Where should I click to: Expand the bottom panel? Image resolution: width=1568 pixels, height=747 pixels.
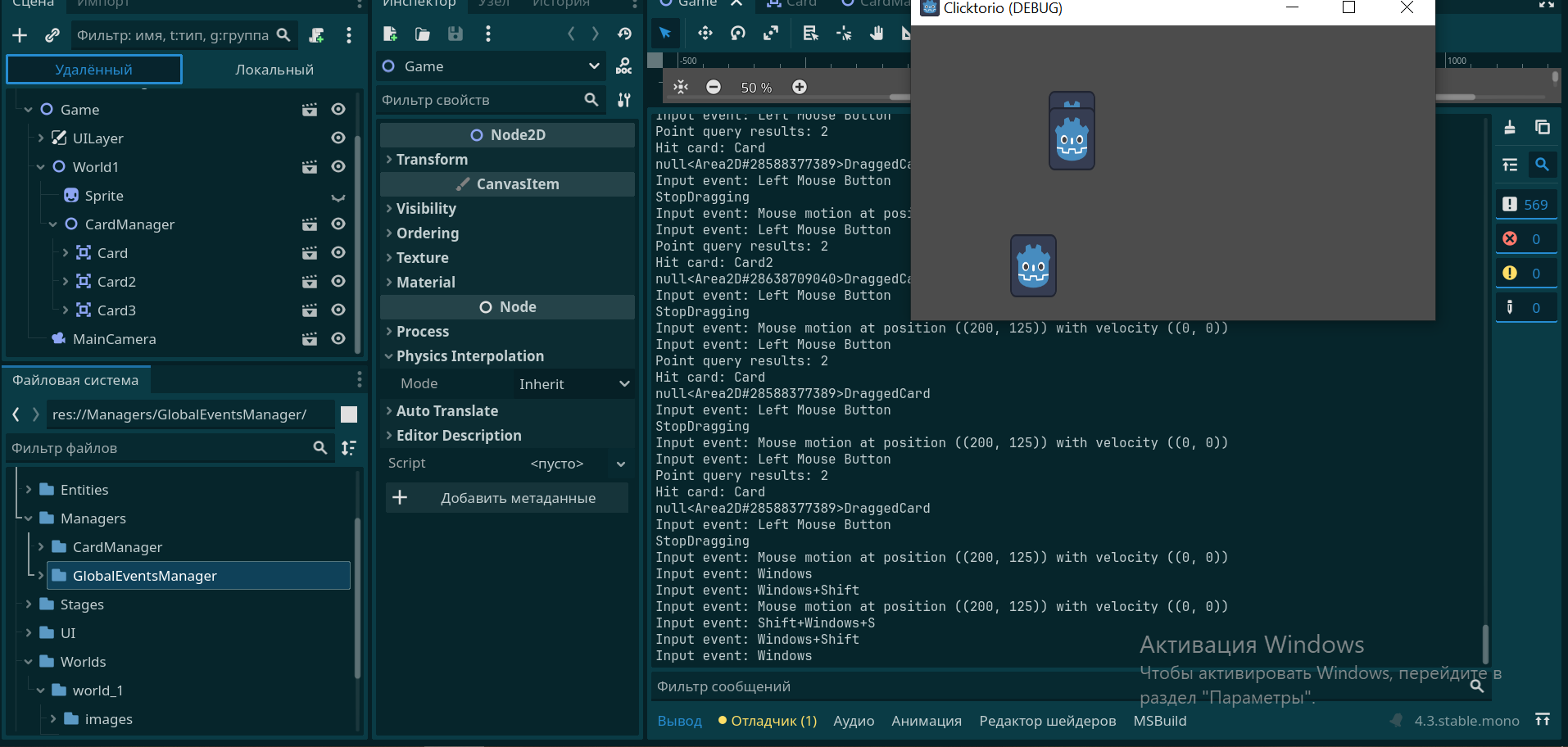click(x=1543, y=720)
